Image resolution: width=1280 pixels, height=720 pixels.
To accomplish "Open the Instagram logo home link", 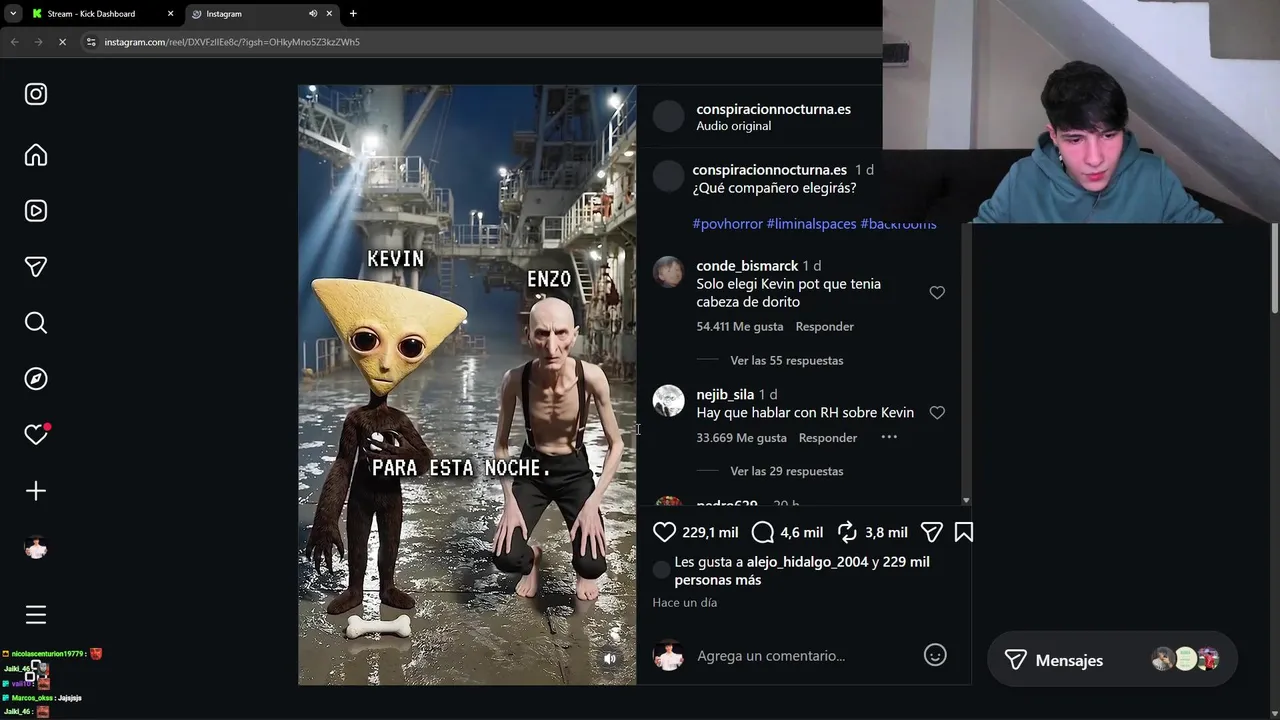I will coord(36,94).
